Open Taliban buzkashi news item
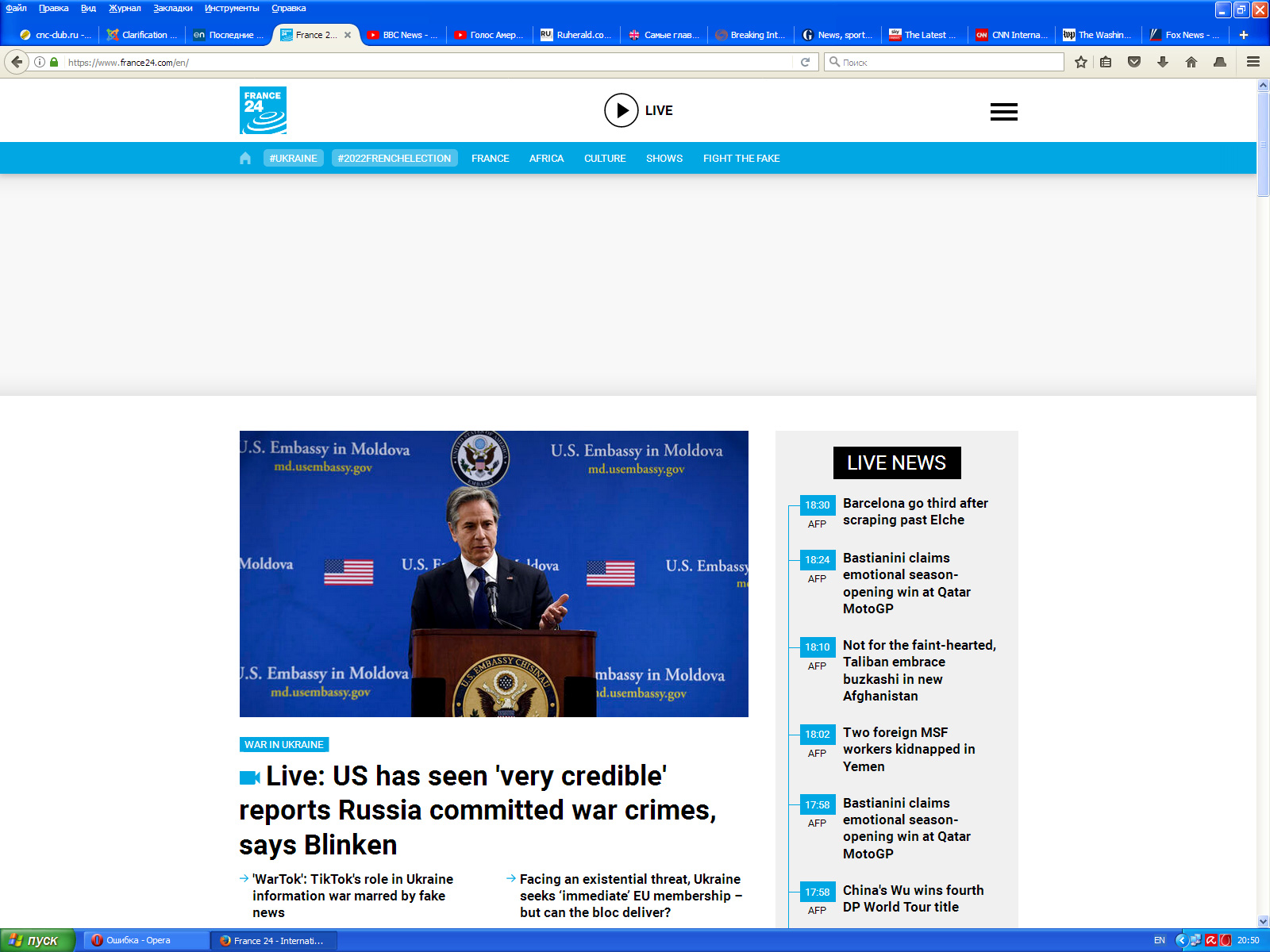Screen dimensions: 1270x952 point(919,670)
